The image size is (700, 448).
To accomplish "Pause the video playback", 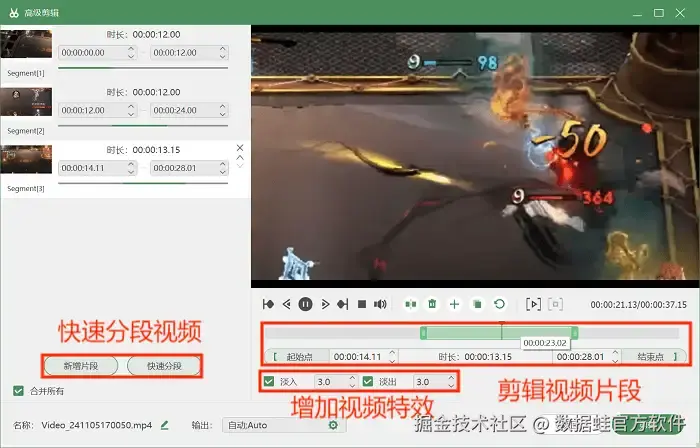I will pyautogui.click(x=305, y=304).
